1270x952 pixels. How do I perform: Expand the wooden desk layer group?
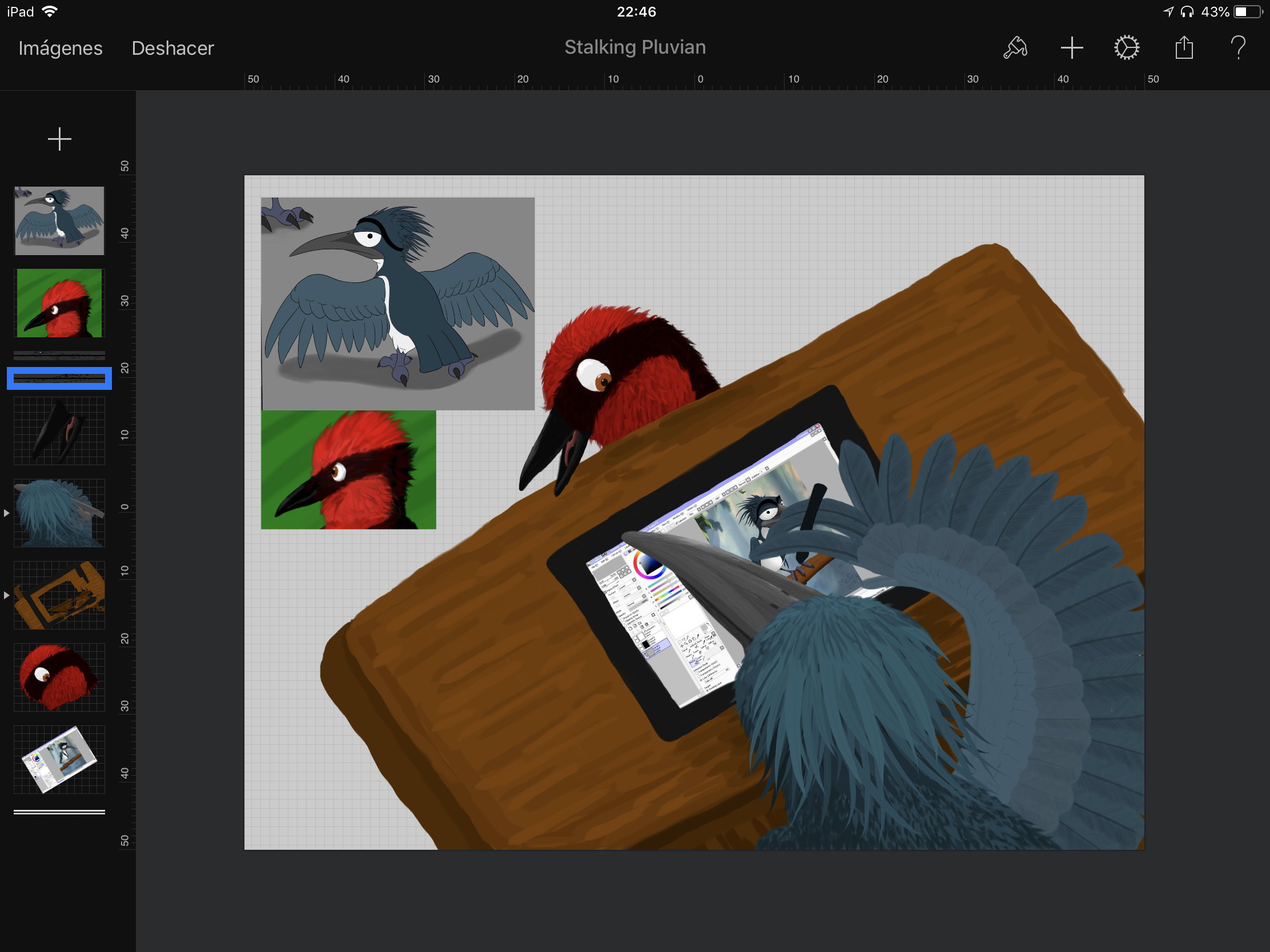[6, 595]
